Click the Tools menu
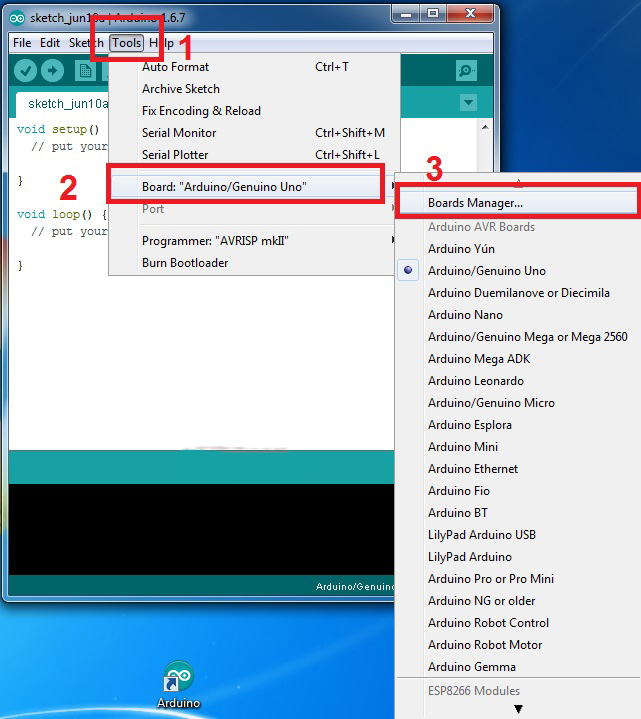The image size is (641, 719). click(x=127, y=43)
